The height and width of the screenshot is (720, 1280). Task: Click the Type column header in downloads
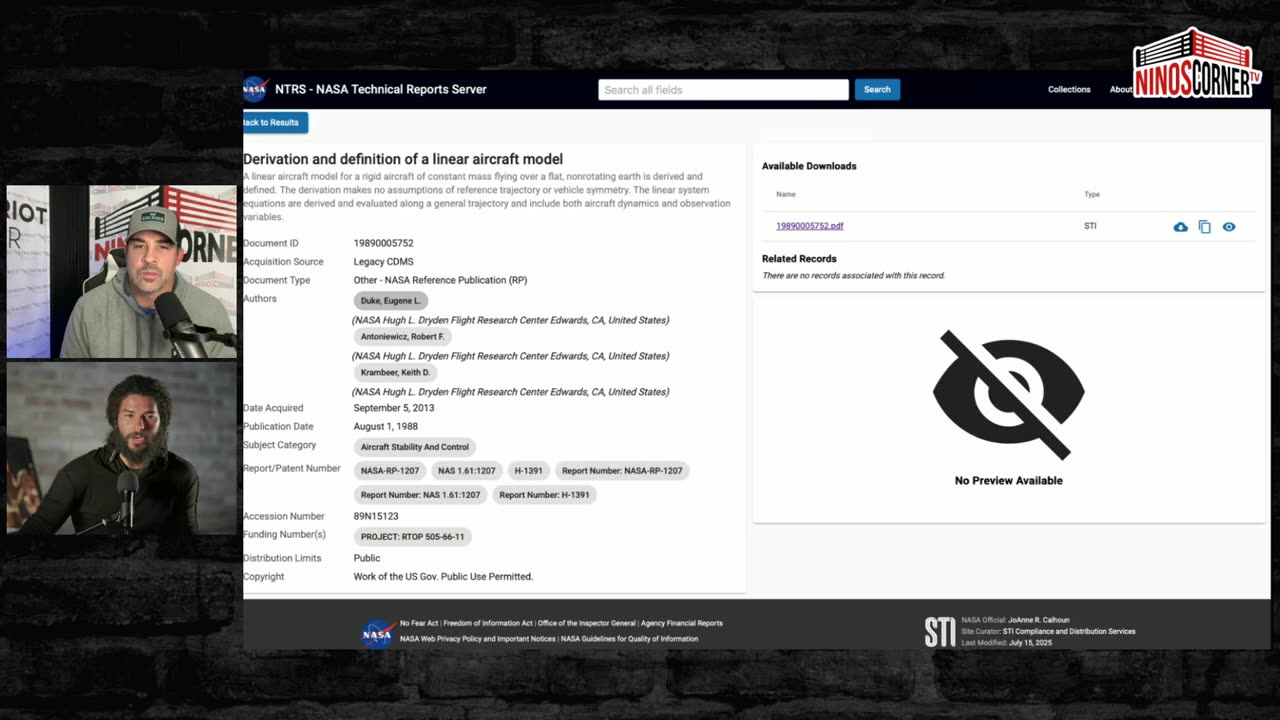[1092, 194]
